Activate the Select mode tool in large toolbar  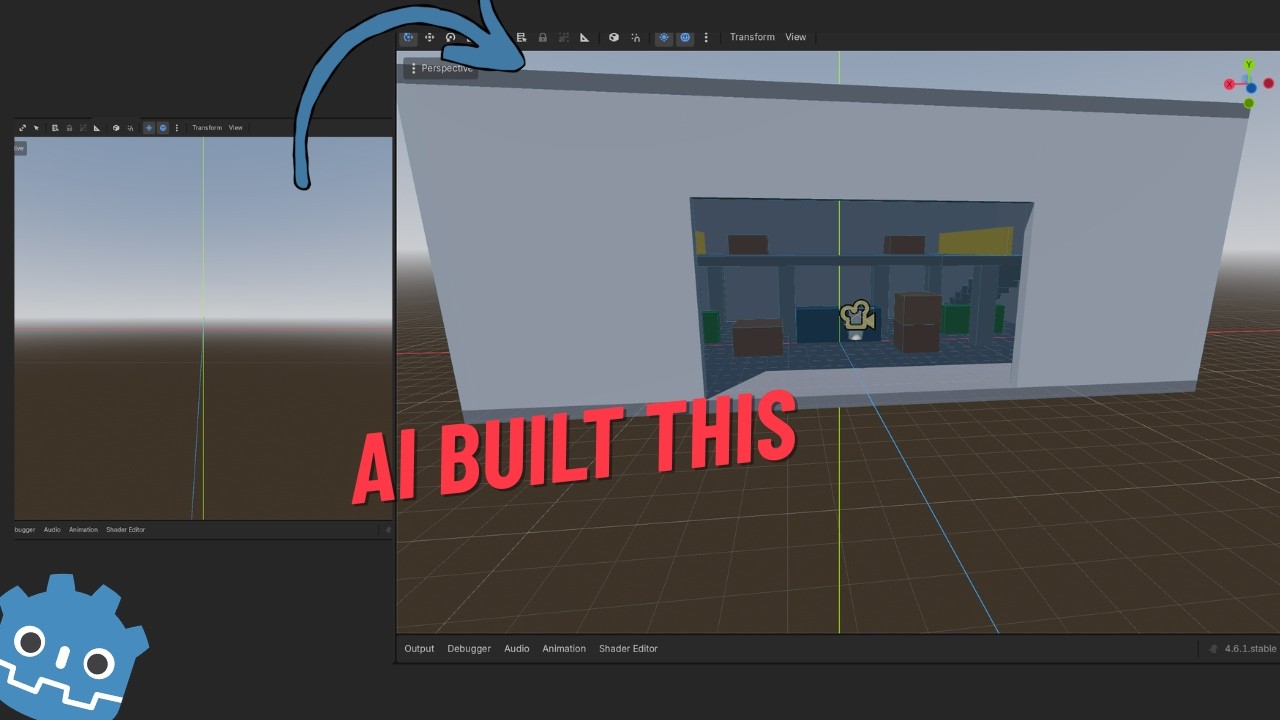(408, 37)
